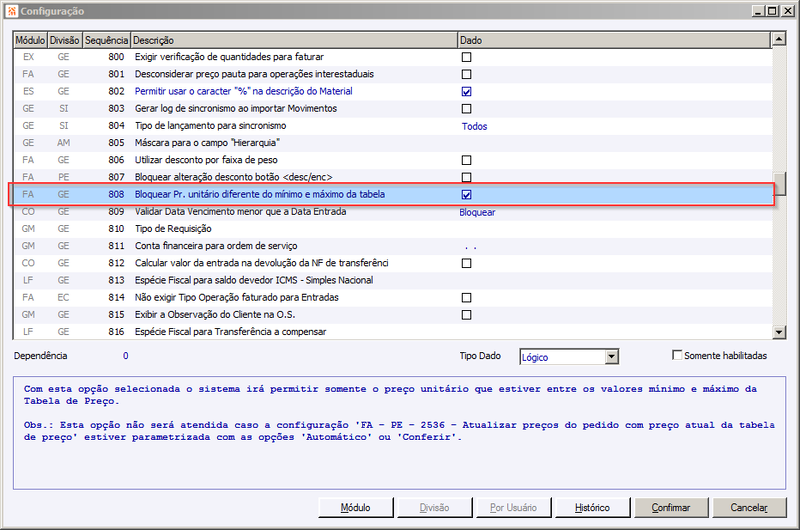Image resolution: width=800 pixels, height=530 pixels.
Task: Click the Divisão button
Action: click(434, 508)
